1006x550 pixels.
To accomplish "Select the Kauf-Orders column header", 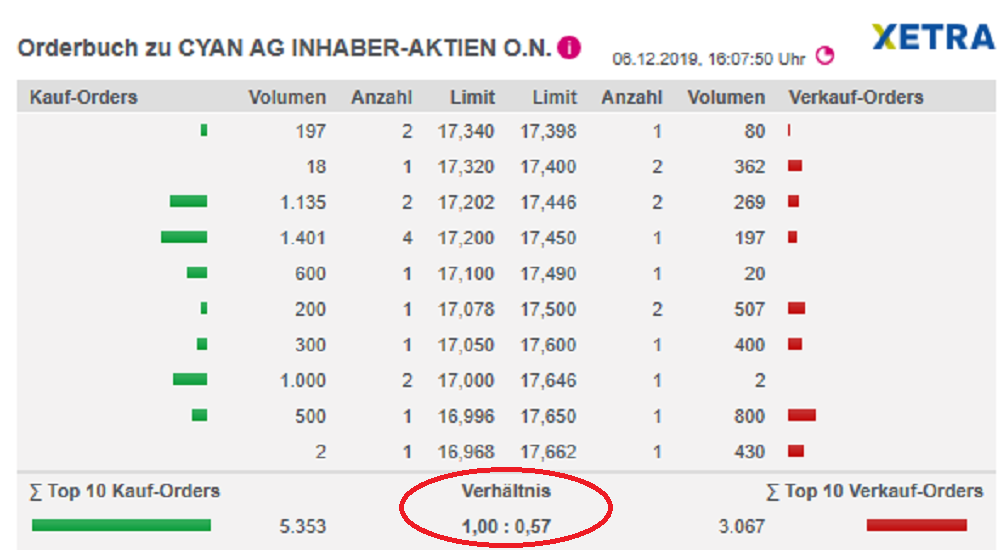I will (x=84, y=97).
